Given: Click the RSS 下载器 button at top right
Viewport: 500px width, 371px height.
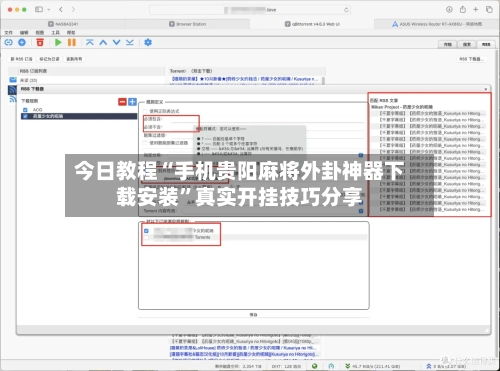Looking at the screenshot, I should click(x=471, y=59).
